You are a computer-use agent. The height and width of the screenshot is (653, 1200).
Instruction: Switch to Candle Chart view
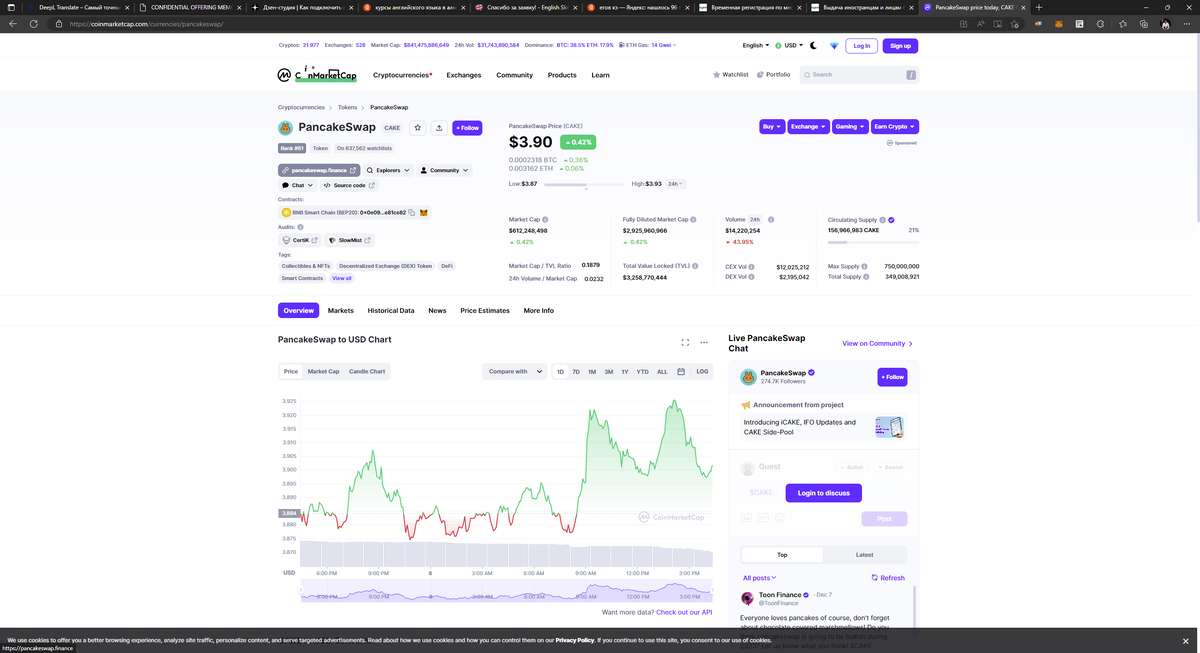pyautogui.click(x=367, y=371)
